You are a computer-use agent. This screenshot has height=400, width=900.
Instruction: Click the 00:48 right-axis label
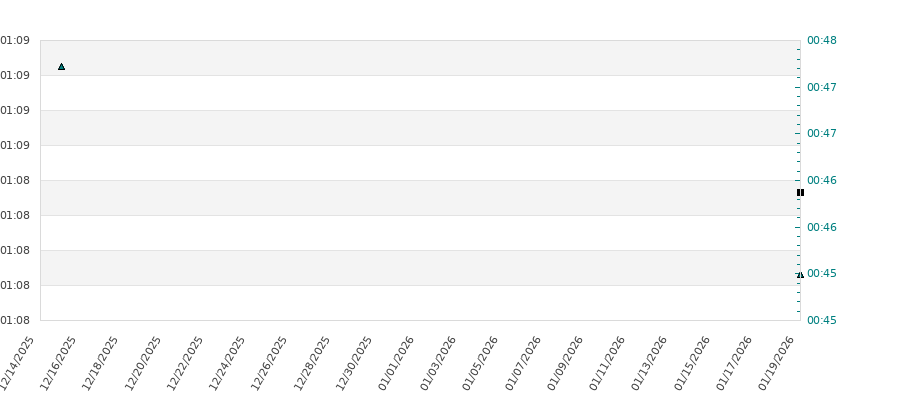click(x=821, y=41)
